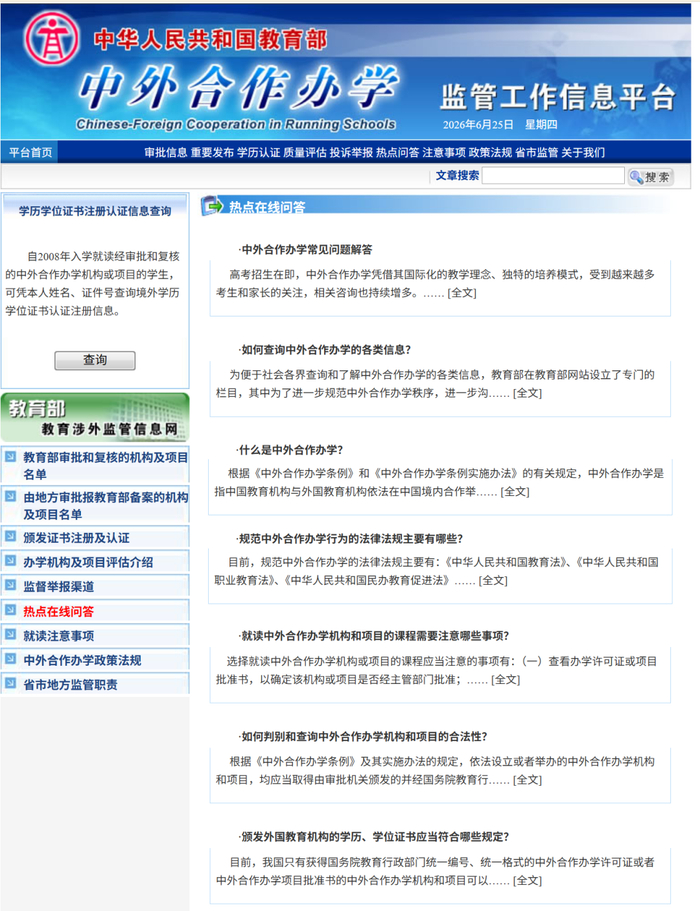The height and width of the screenshot is (911, 700).
Task: Open article 什么是中外合作办学?
Action: (x=291, y=450)
